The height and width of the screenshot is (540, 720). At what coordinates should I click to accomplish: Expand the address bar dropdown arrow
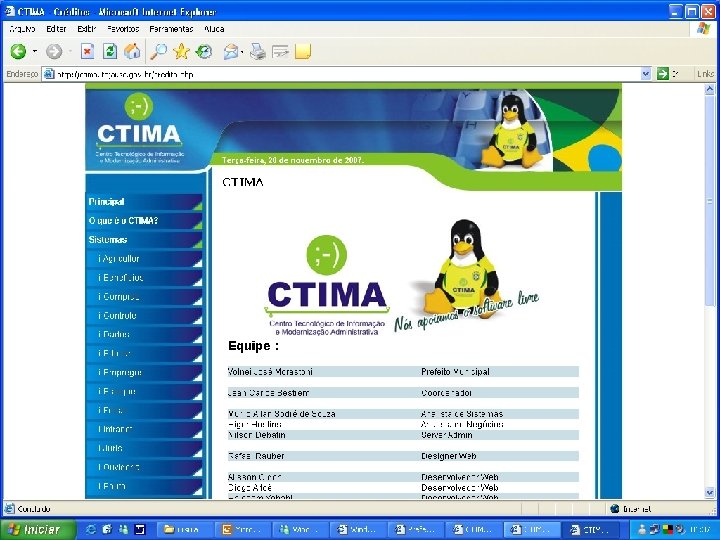[x=646, y=74]
